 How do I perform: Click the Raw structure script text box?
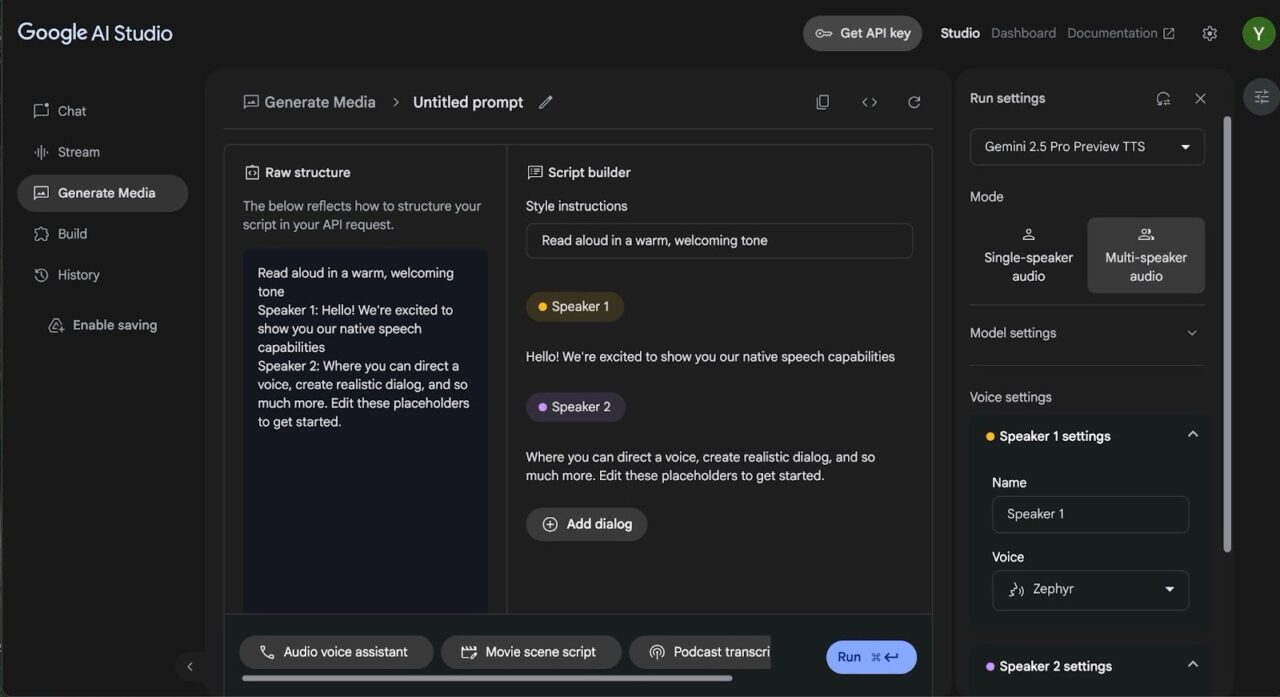click(x=365, y=430)
